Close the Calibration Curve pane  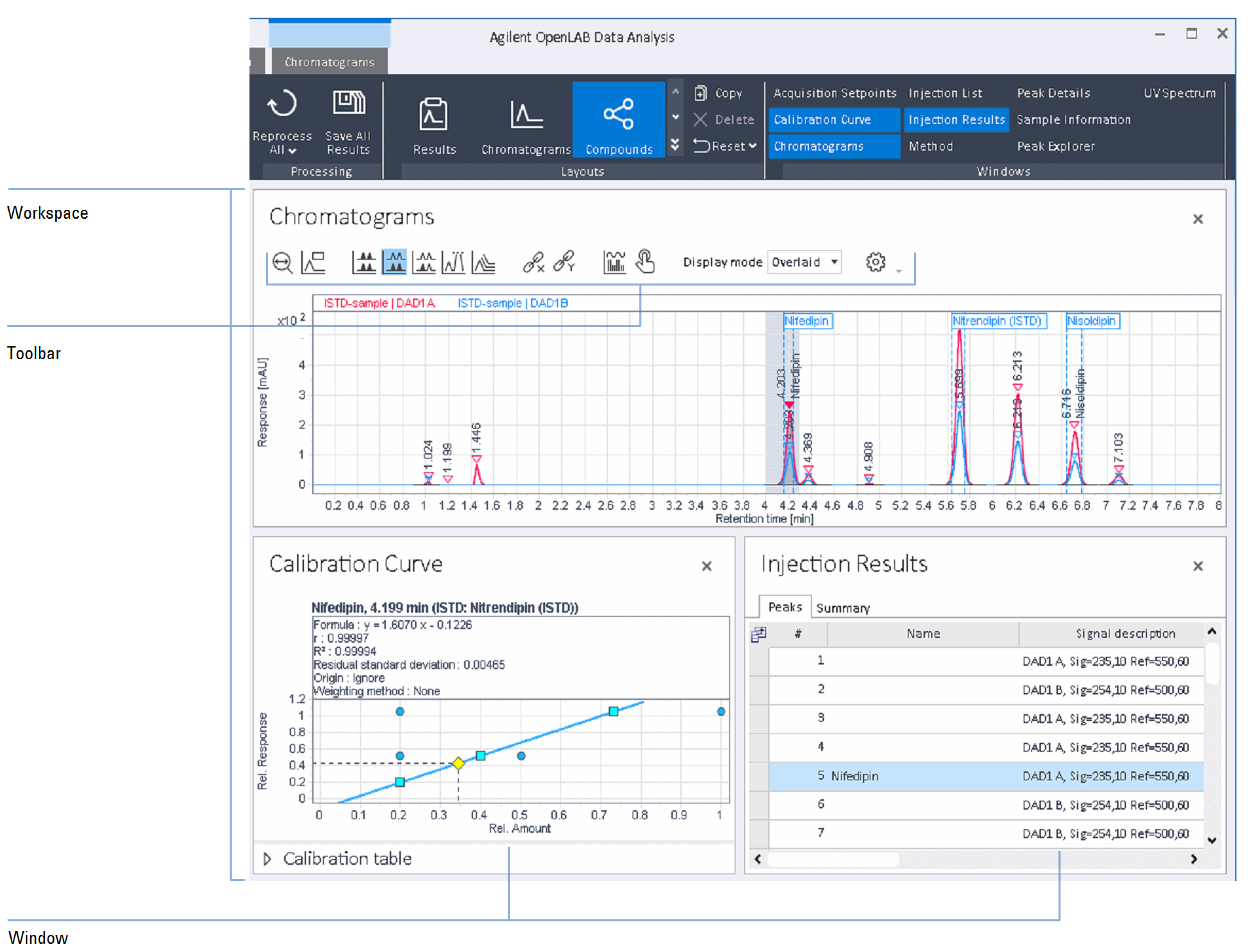pos(707,566)
